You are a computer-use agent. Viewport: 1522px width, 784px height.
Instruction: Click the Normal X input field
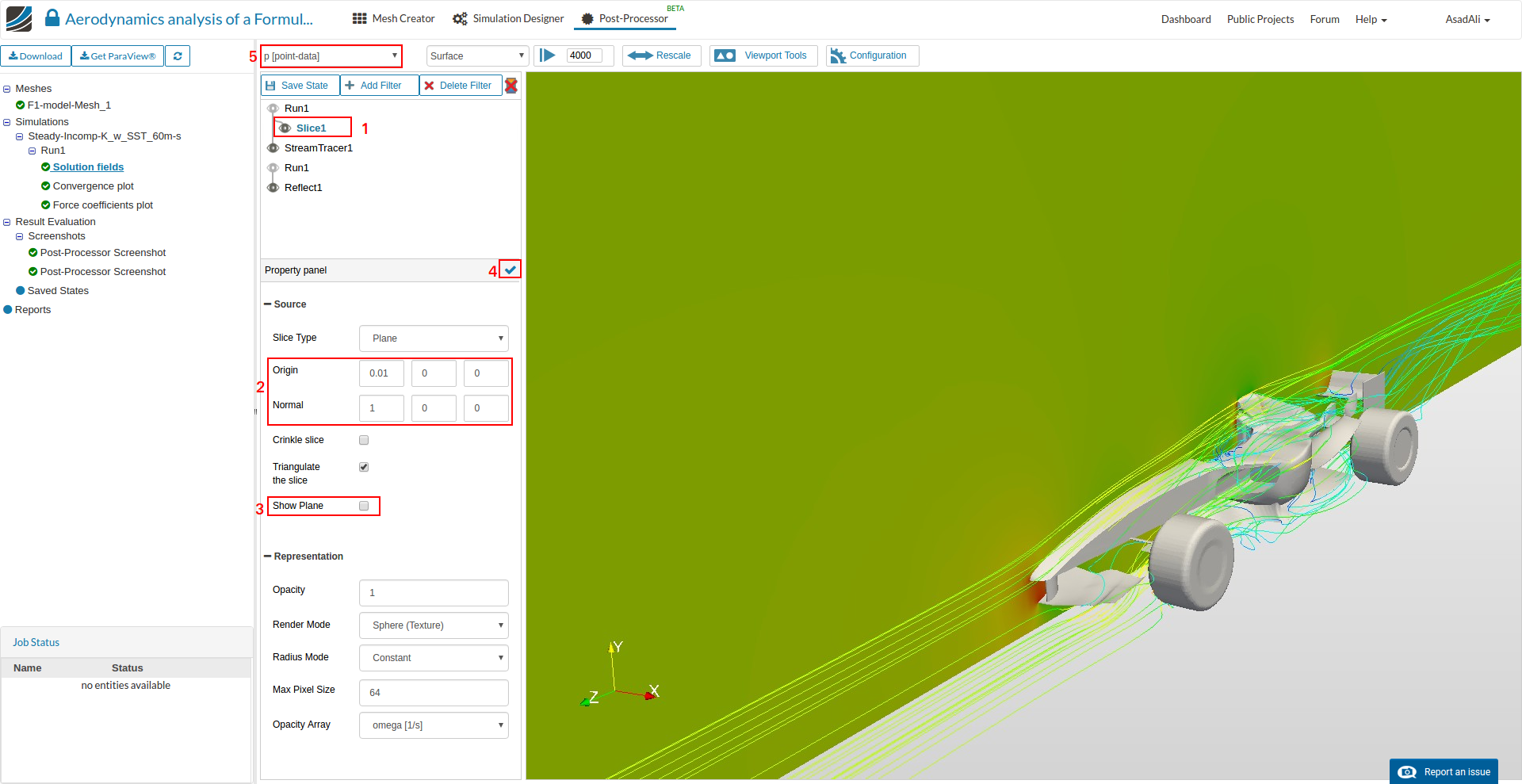point(381,408)
